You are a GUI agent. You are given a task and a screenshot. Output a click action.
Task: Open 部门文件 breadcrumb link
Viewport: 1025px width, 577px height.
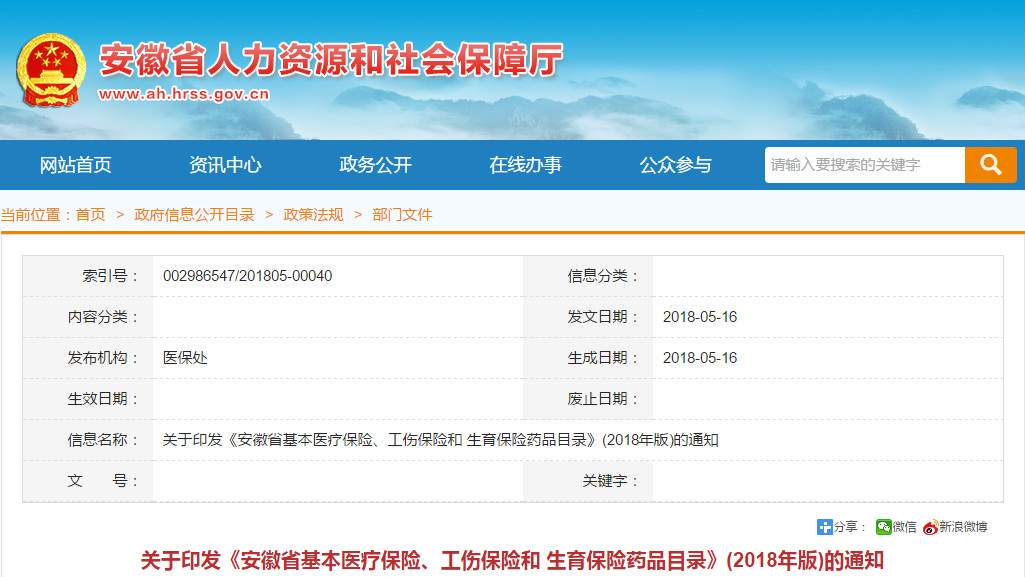[402, 214]
